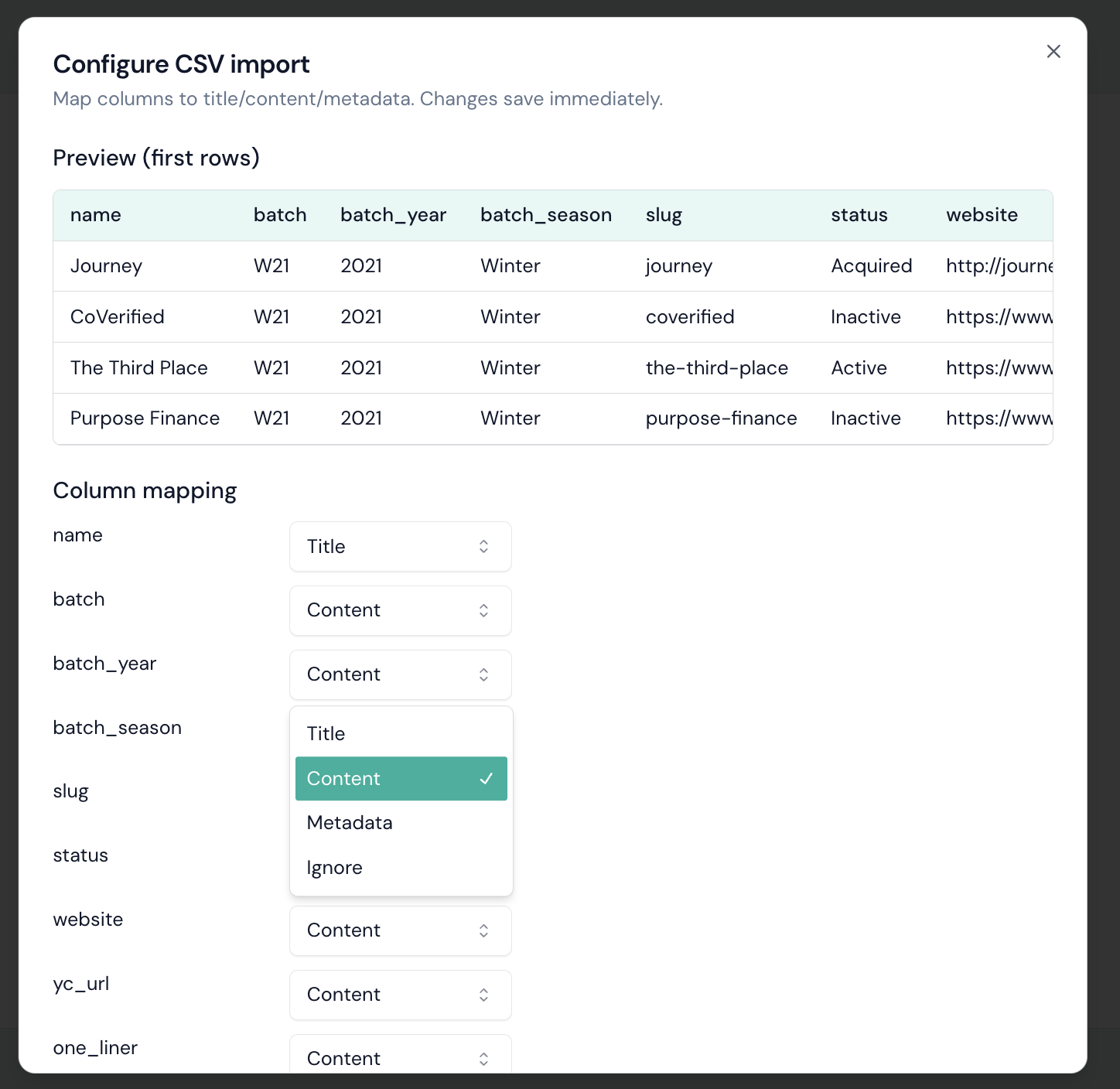This screenshot has width=1120, height=1089.
Task: Click the status preview column header
Action: pos(859,215)
